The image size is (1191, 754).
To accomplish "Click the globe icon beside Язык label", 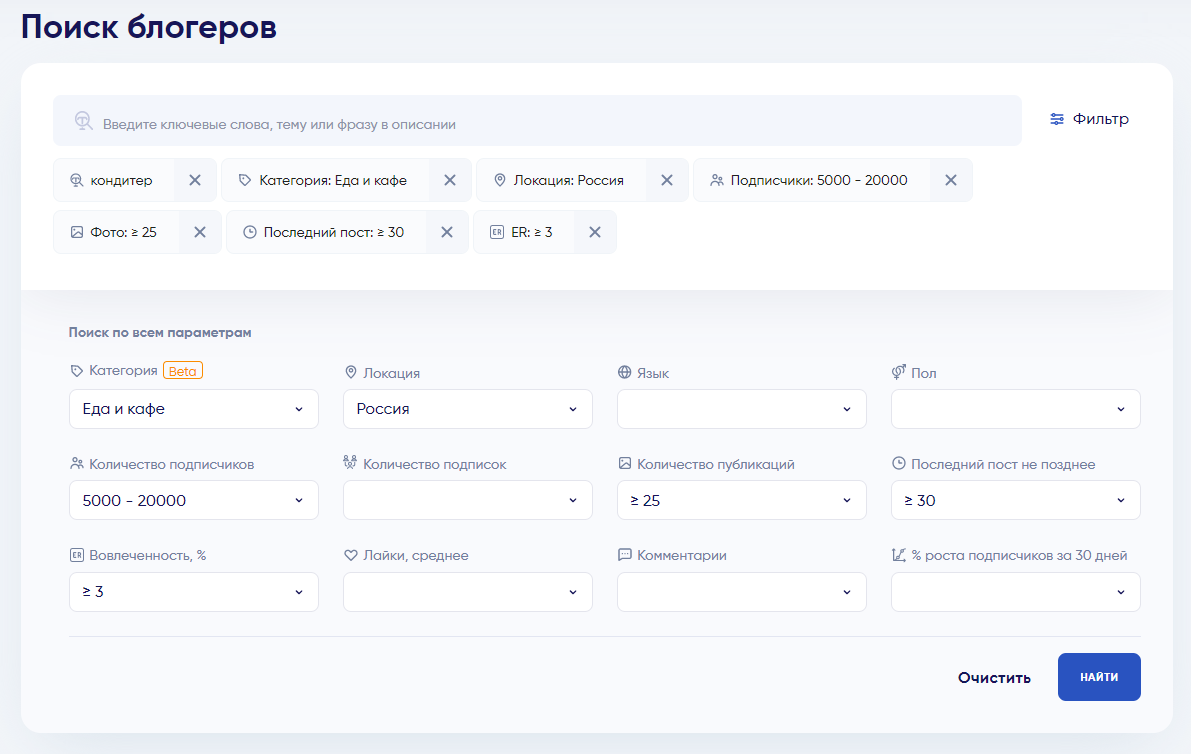I will click(x=624, y=372).
